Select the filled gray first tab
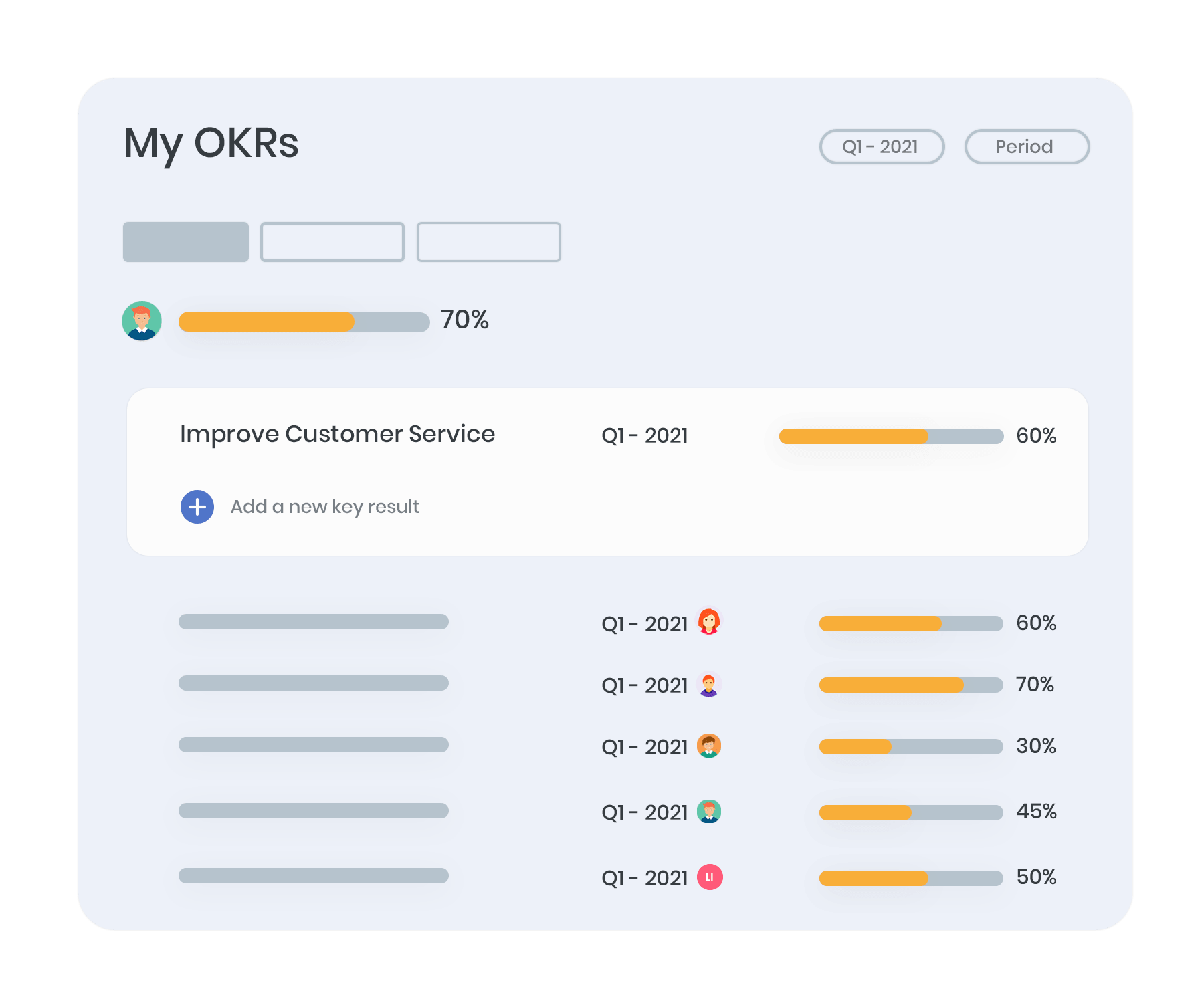The height and width of the screenshot is (1003, 1204). click(186, 242)
